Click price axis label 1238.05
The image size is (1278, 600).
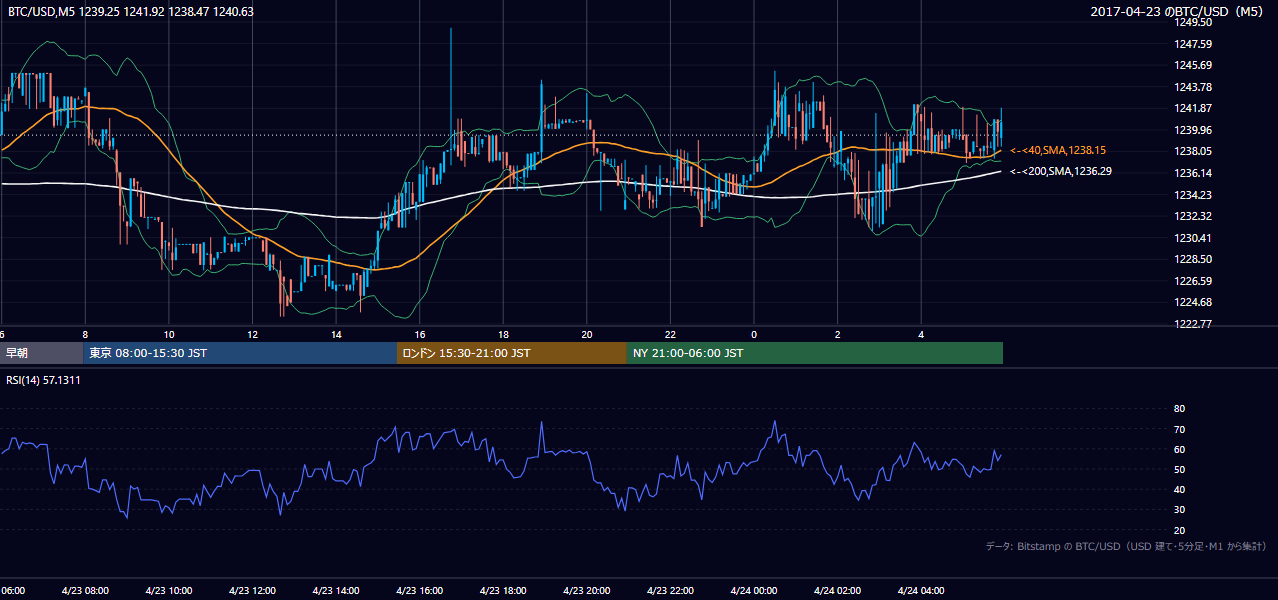pyautogui.click(x=1192, y=151)
